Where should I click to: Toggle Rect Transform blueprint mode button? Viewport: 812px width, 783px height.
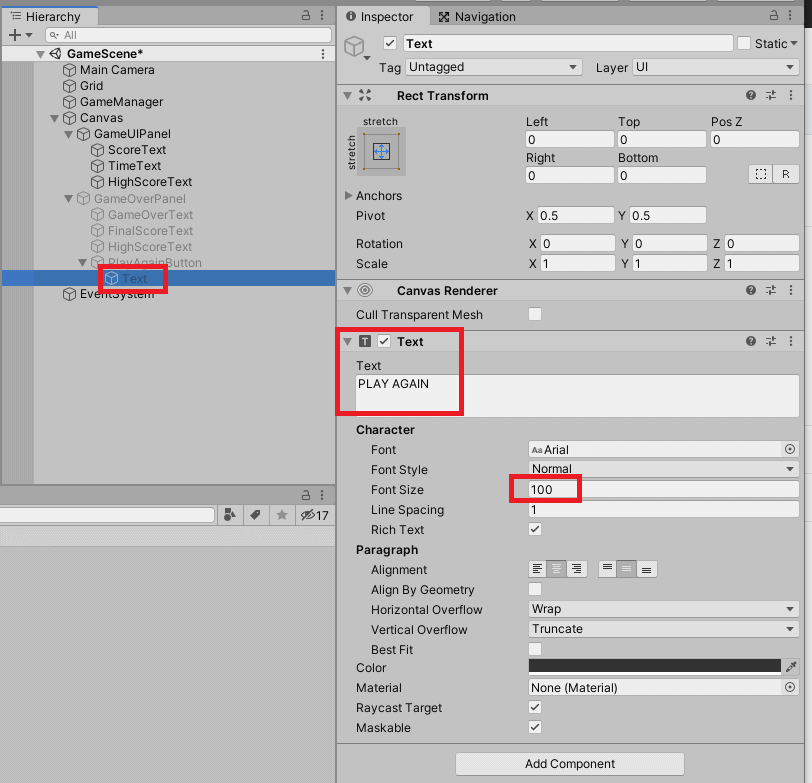(x=761, y=174)
